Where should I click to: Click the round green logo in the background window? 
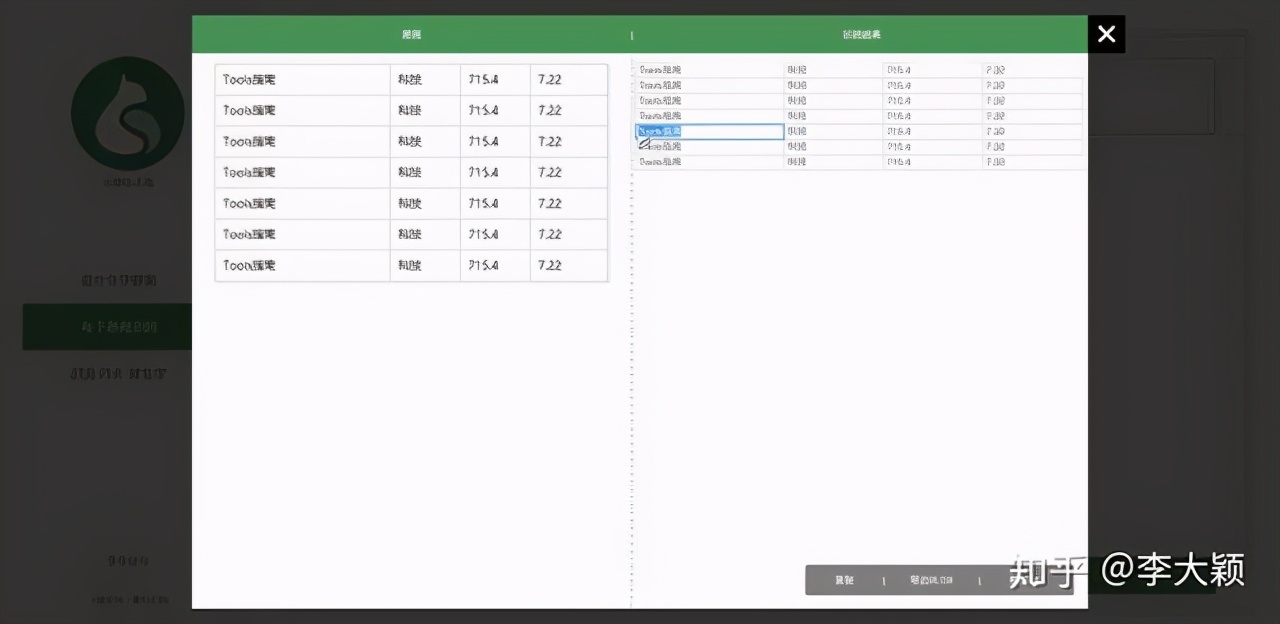click(128, 113)
